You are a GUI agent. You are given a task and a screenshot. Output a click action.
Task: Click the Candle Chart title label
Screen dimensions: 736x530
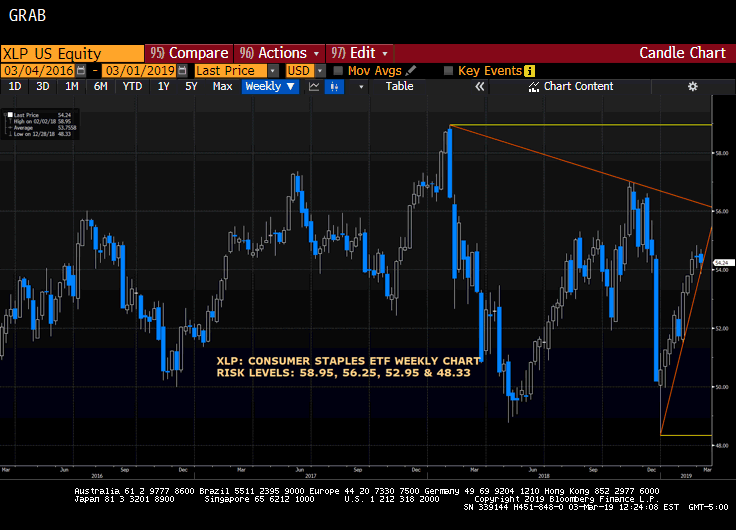tap(682, 53)
